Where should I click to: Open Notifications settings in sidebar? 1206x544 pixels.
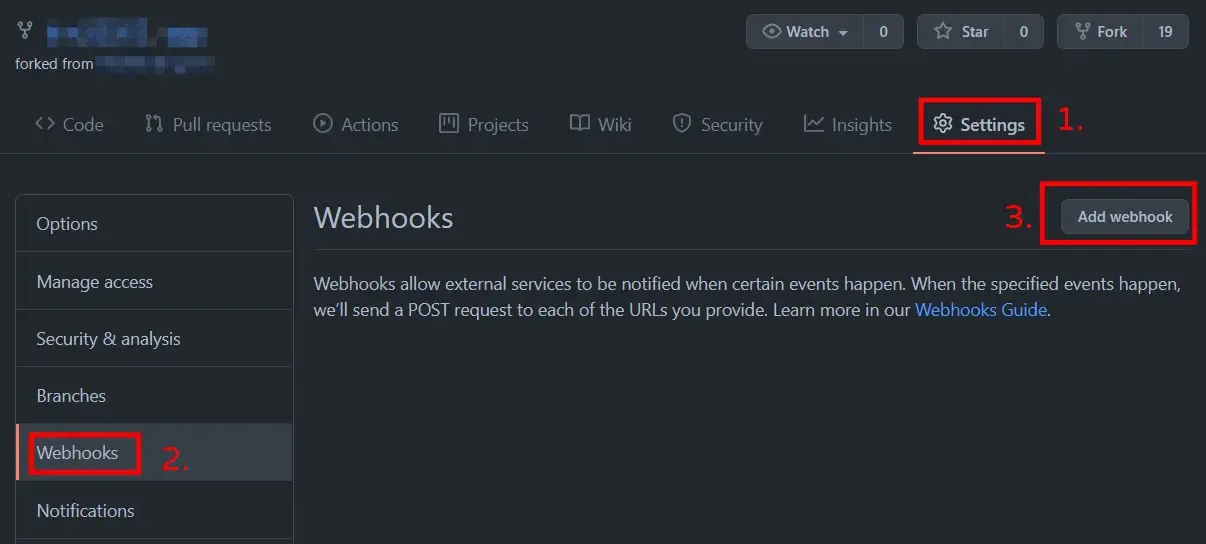pyautogui.click(x=85, y=511)
